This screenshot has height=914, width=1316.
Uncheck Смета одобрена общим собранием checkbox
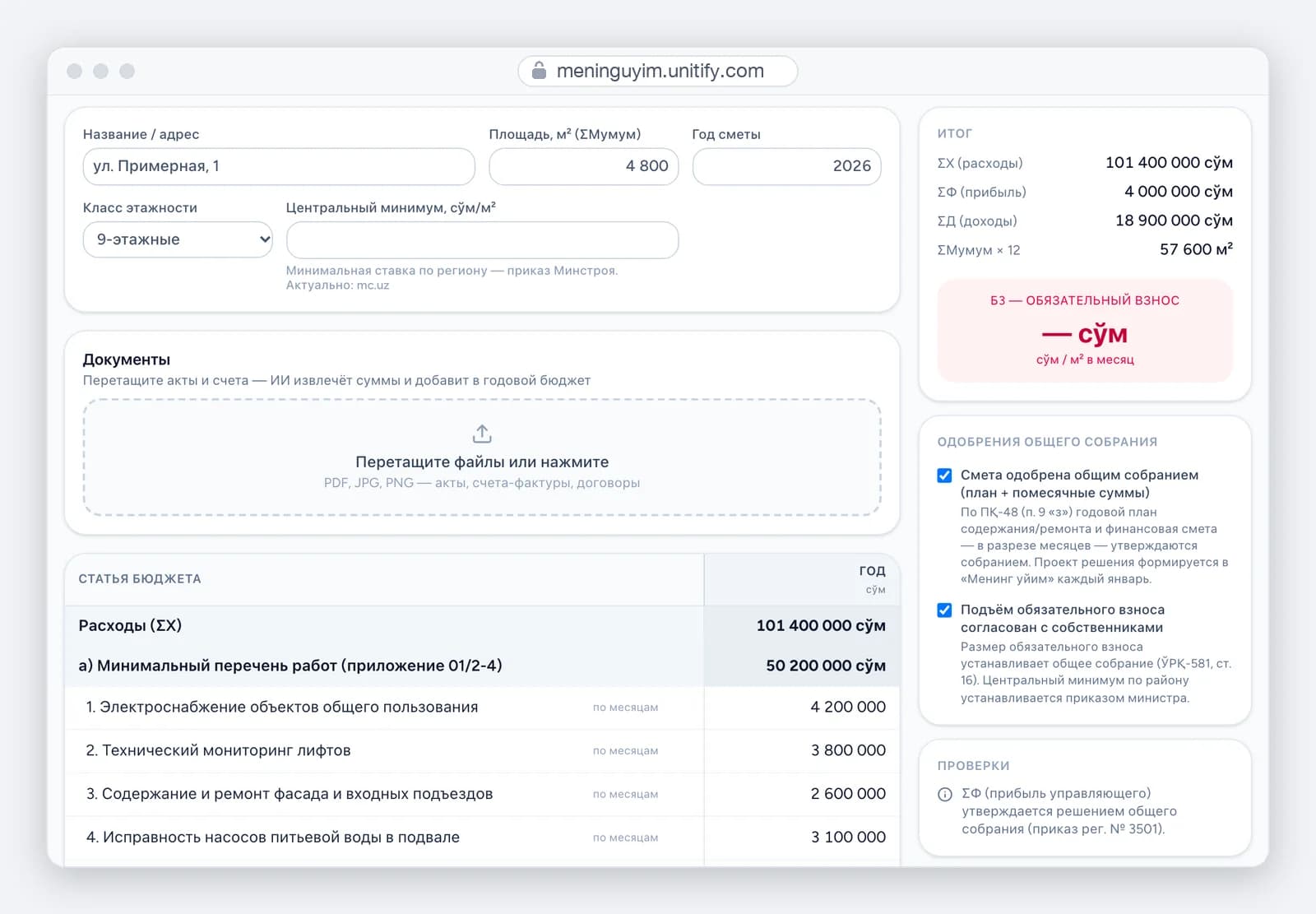pos(945,476)
